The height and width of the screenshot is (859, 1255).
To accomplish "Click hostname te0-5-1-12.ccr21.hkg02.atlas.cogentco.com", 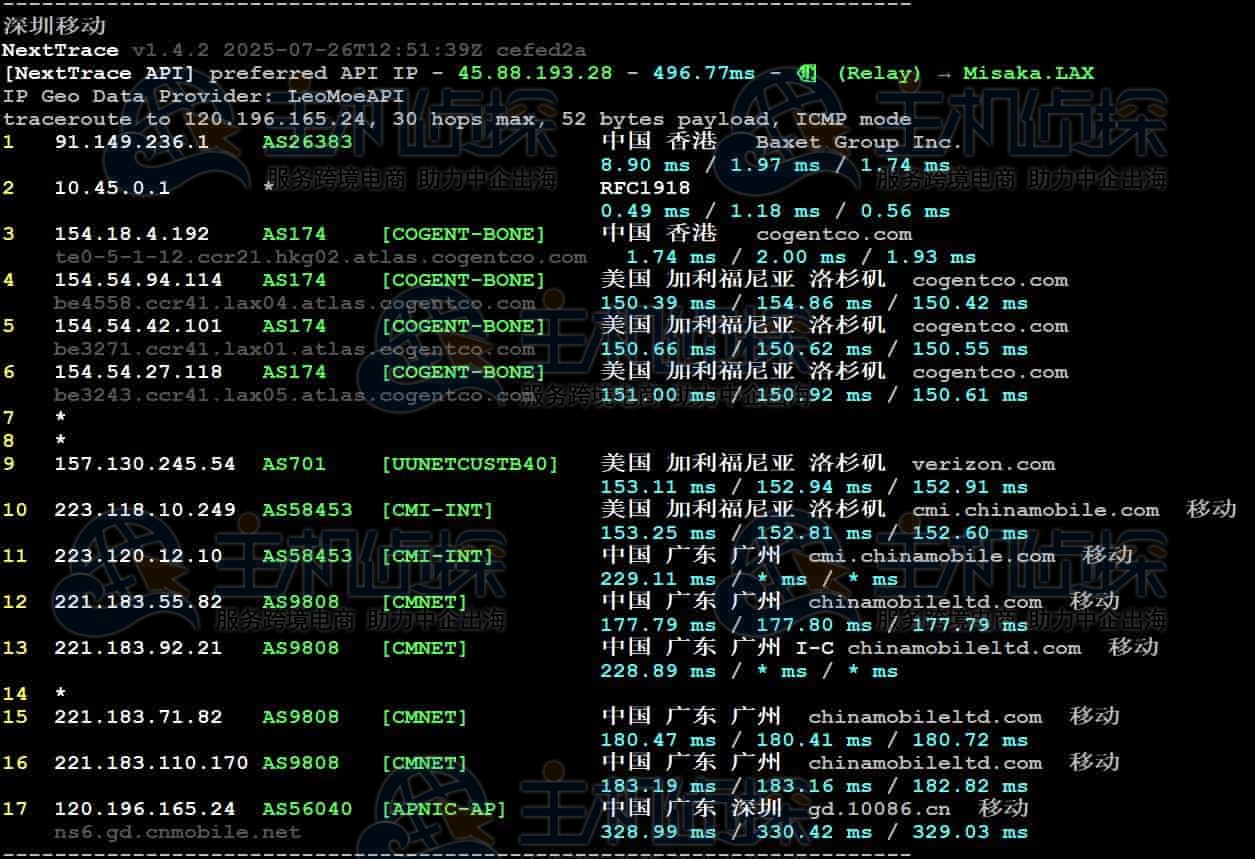I will [320, 257].
